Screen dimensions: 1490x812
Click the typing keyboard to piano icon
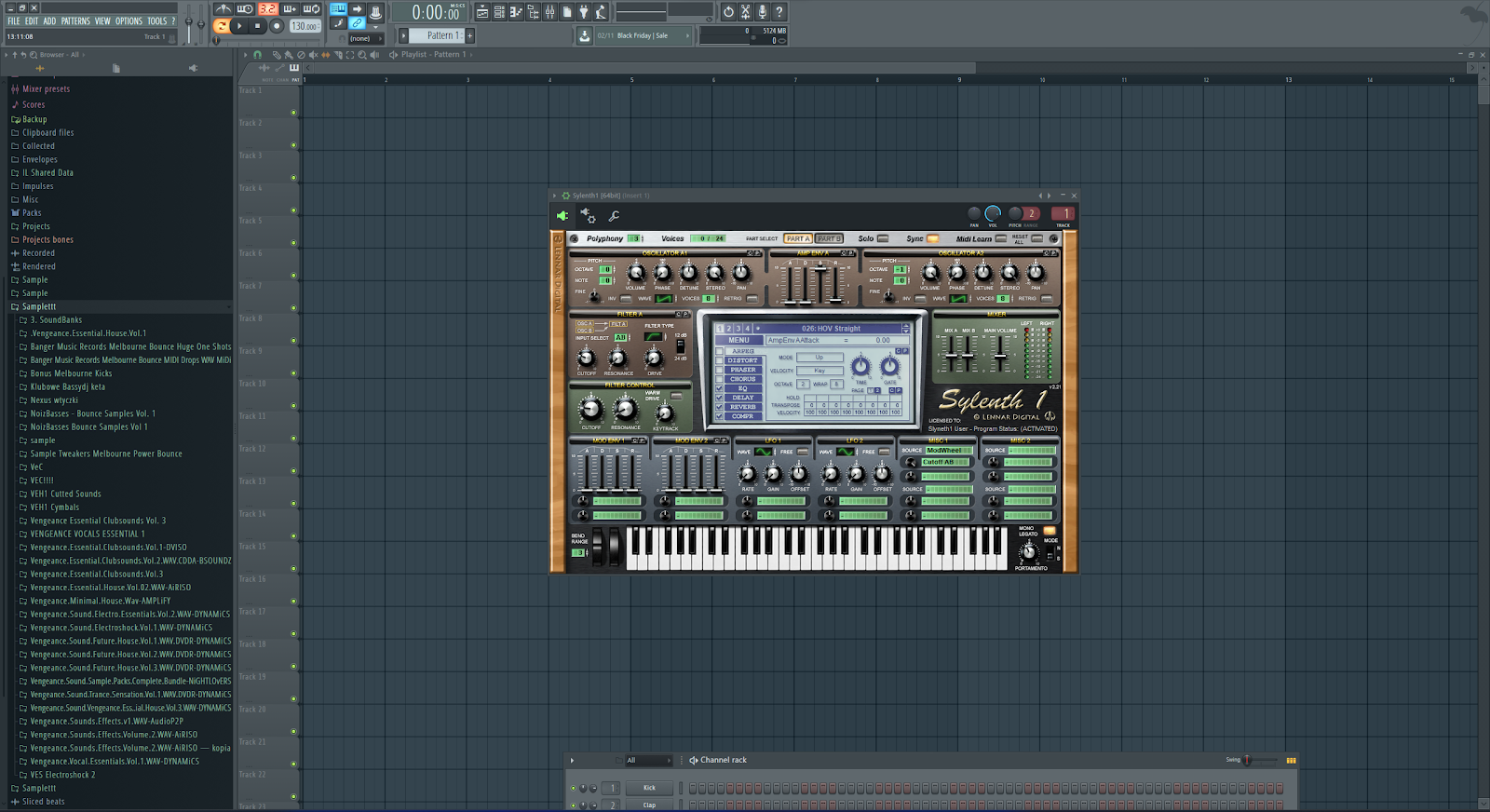click(x=338, y=8)
